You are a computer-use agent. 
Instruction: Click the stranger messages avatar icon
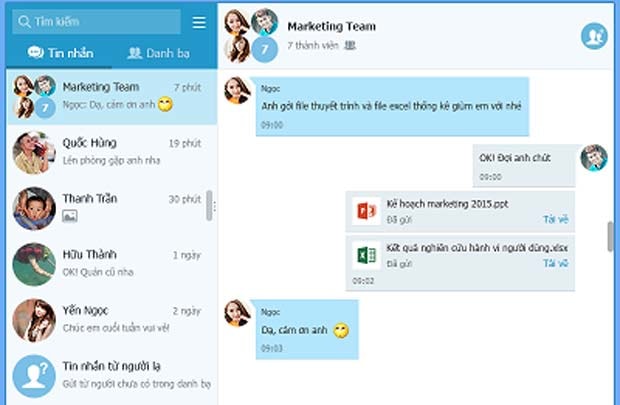[34, 376]
